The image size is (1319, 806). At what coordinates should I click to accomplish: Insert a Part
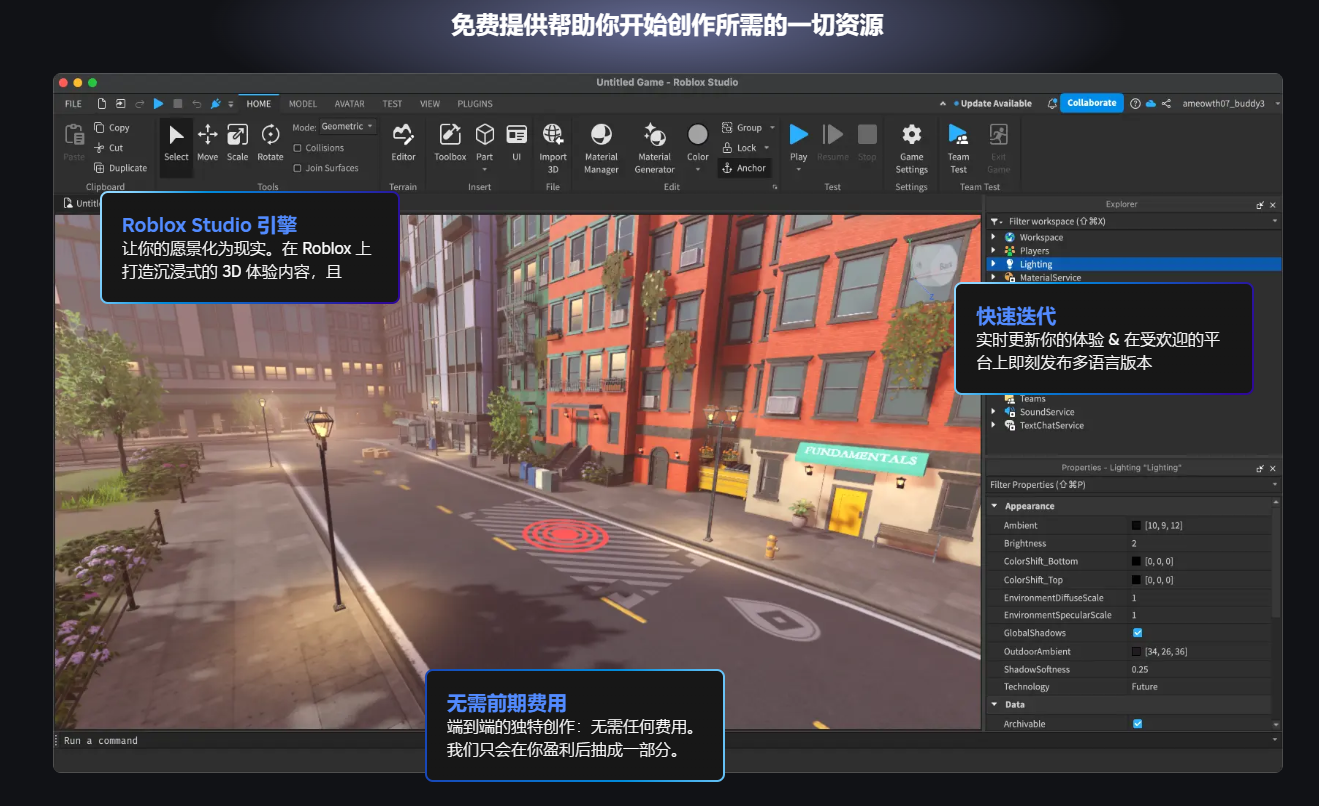484,145
